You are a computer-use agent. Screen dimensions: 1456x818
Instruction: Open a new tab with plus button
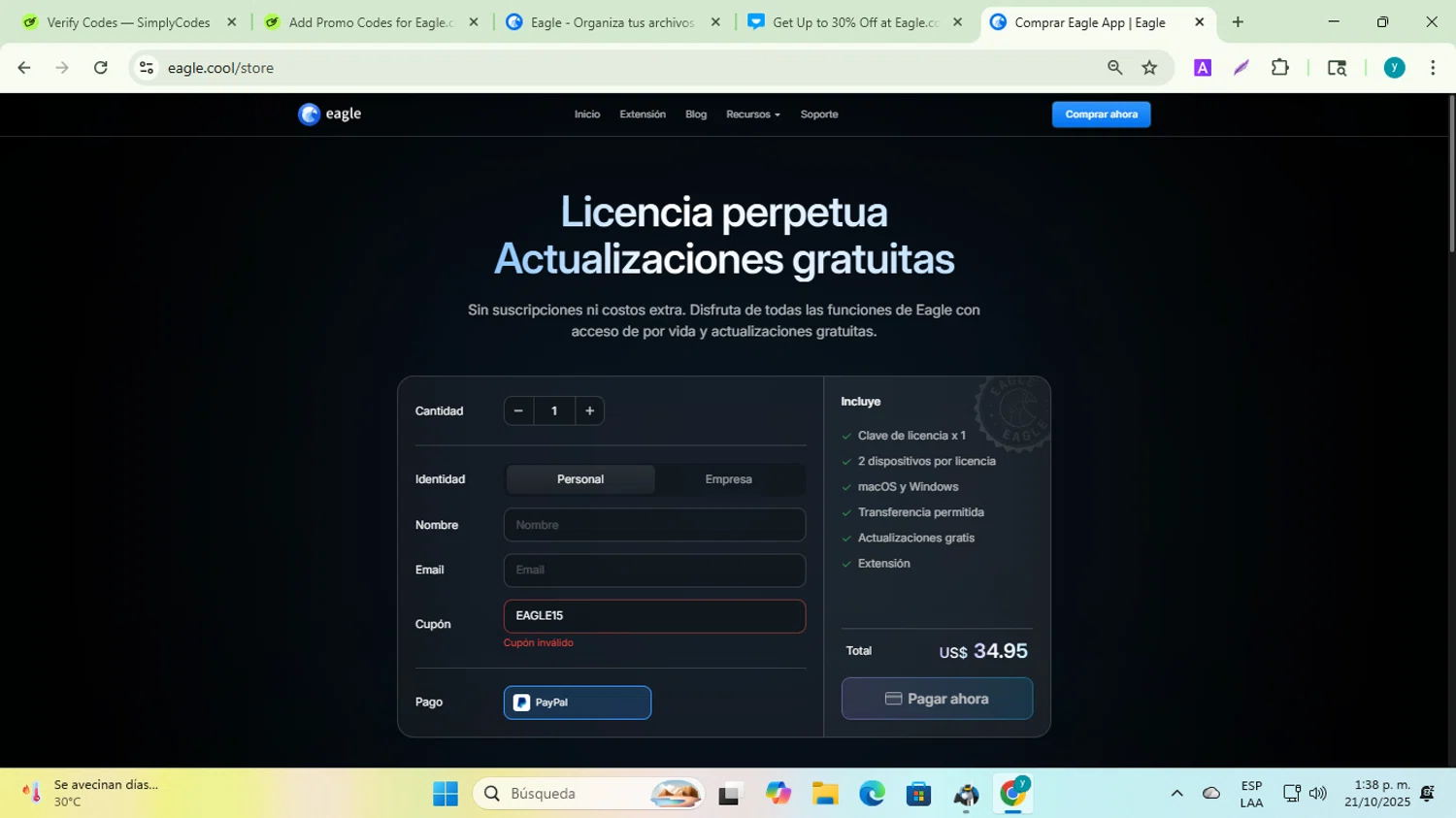(1238, 22)
